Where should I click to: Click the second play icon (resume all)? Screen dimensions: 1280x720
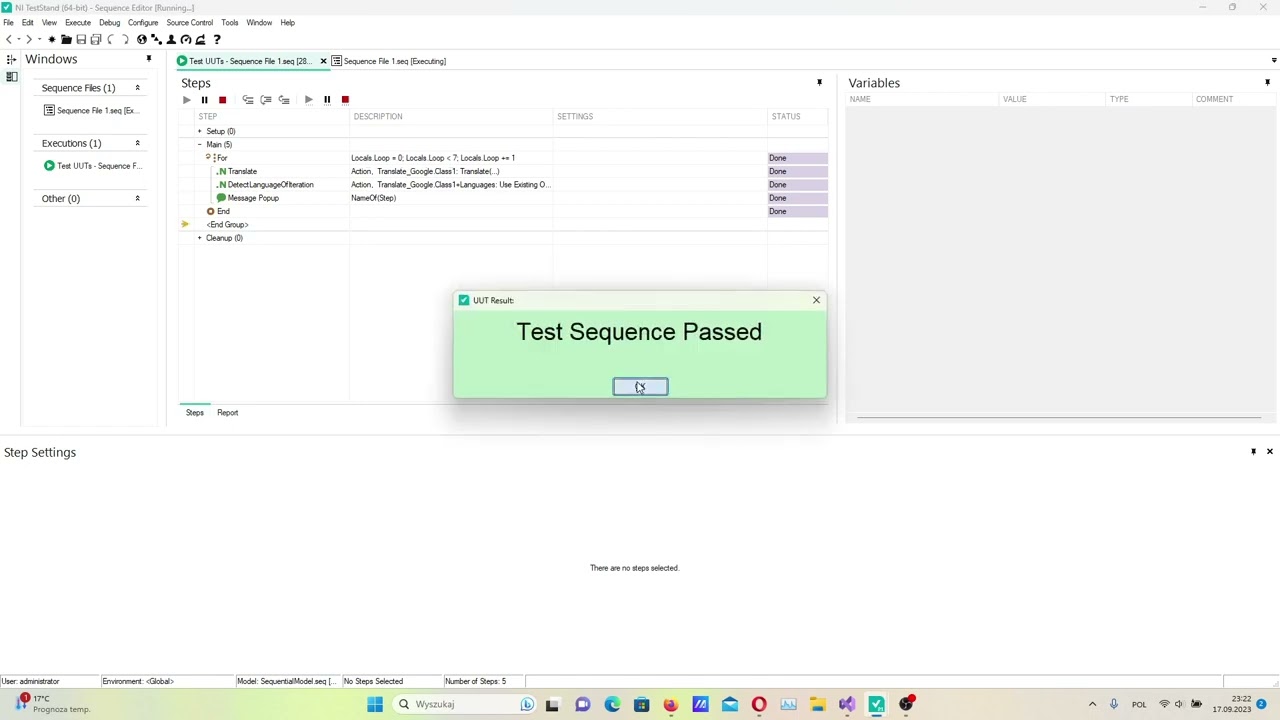(x=309, y=100)
